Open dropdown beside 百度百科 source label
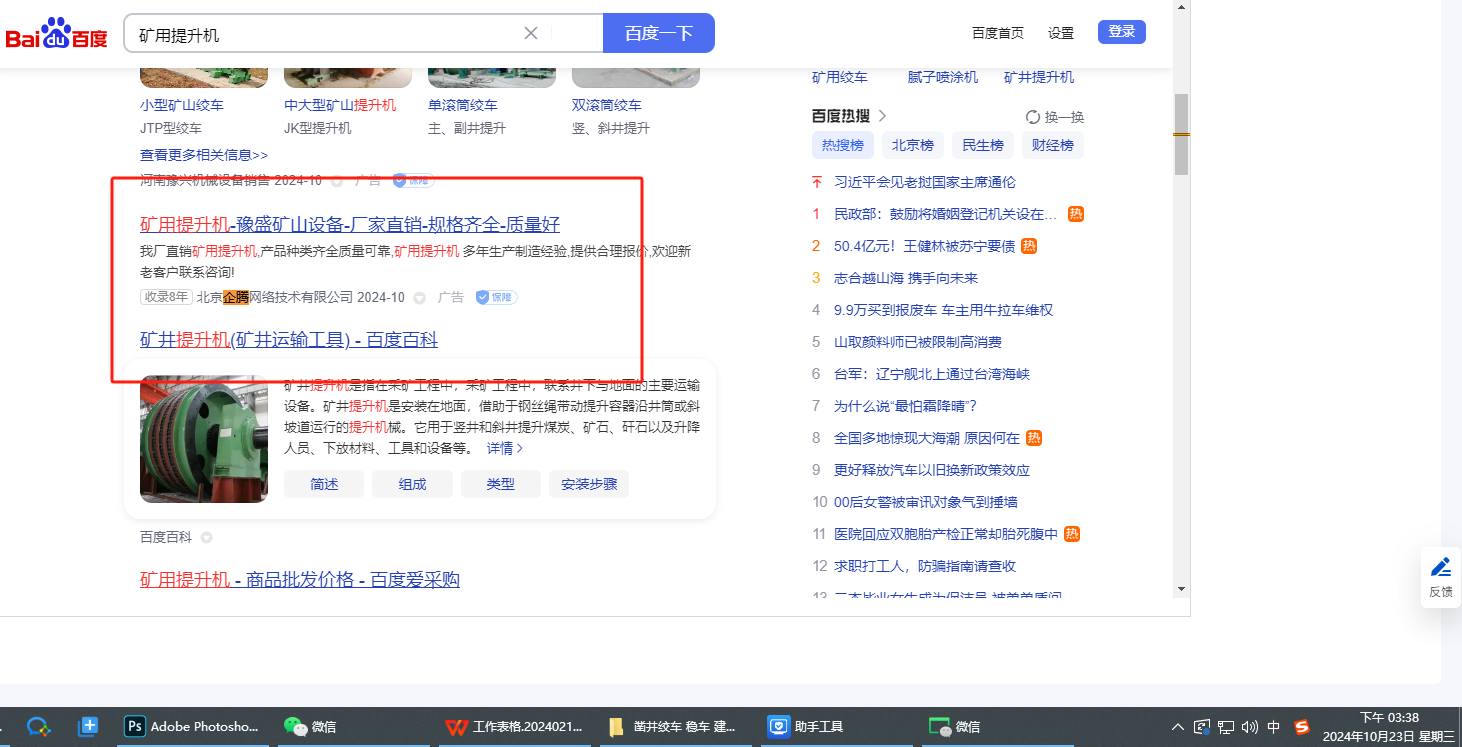The height and width of the screenshot is (747, 1462). pos(206,537)
